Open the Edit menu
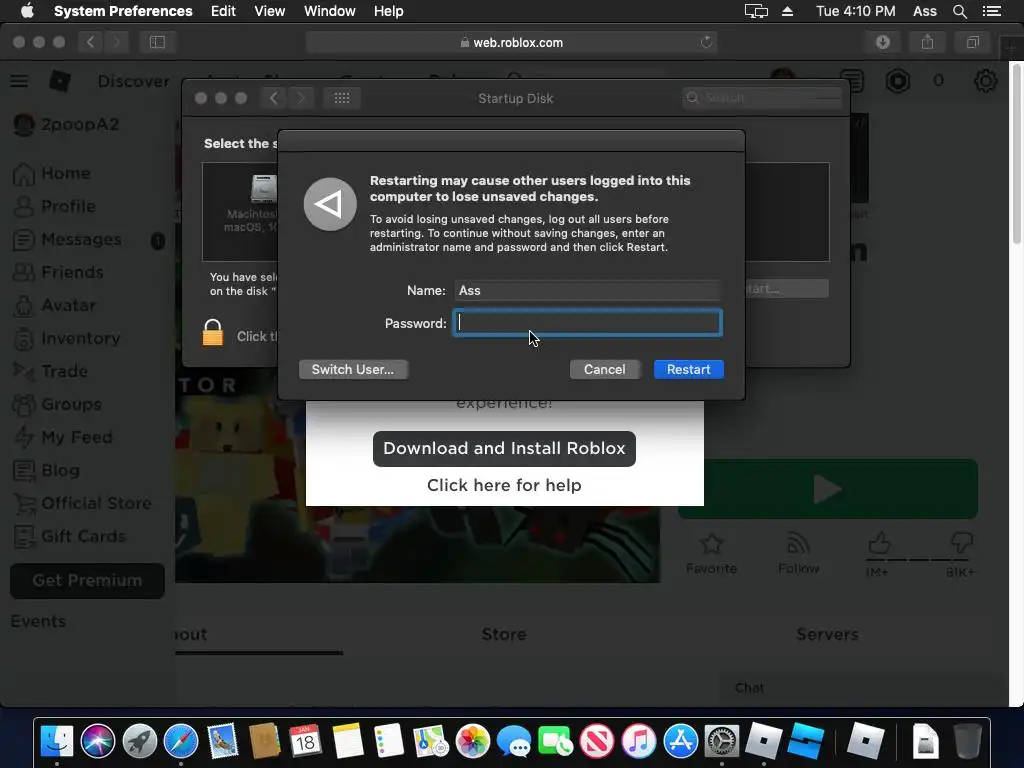 pos(223,11)
